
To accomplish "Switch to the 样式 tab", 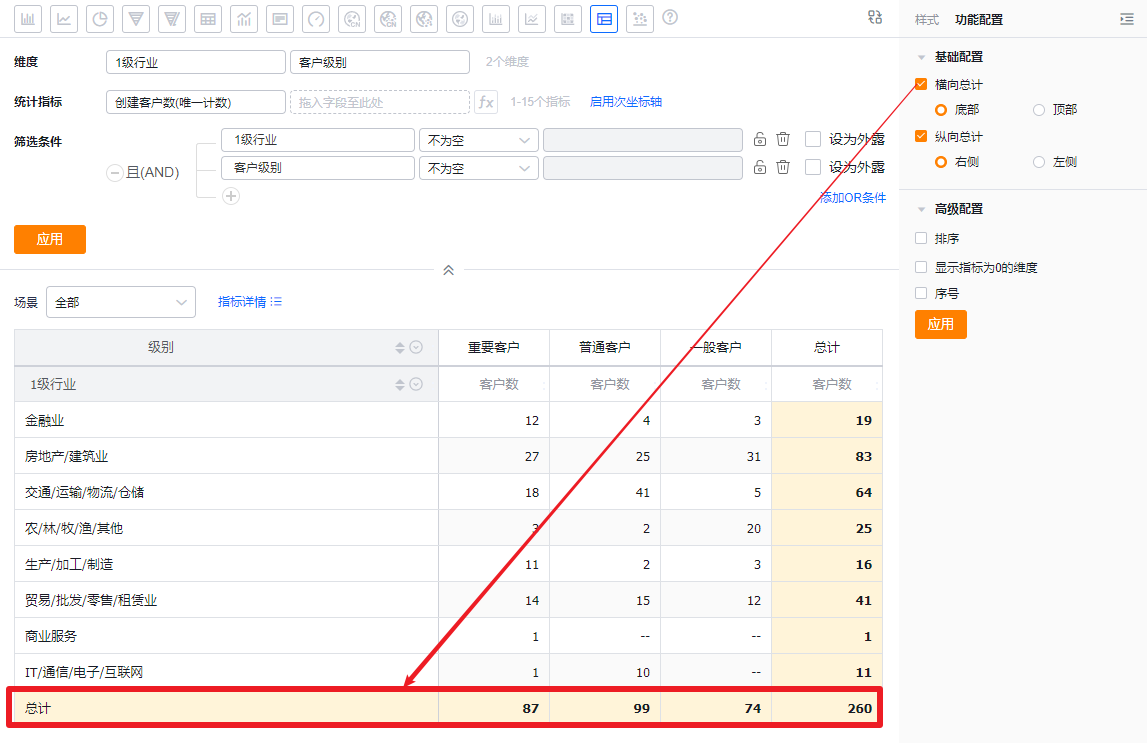I will (x=927, y=19).
